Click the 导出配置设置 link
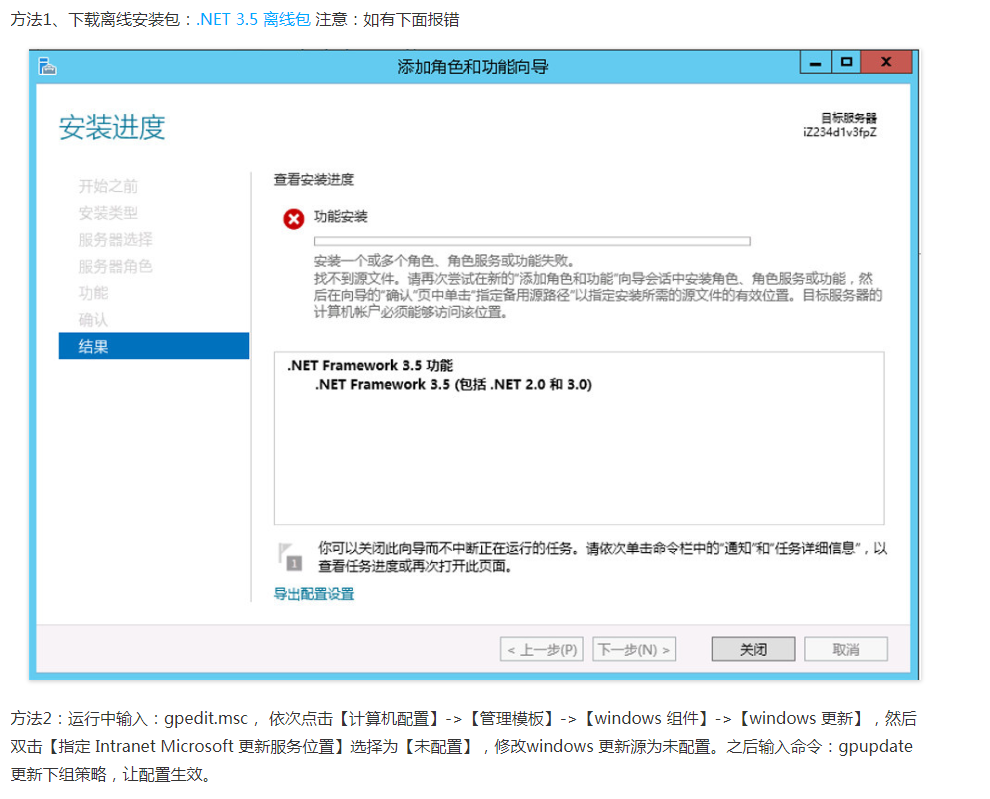 [x=314, y=594]
